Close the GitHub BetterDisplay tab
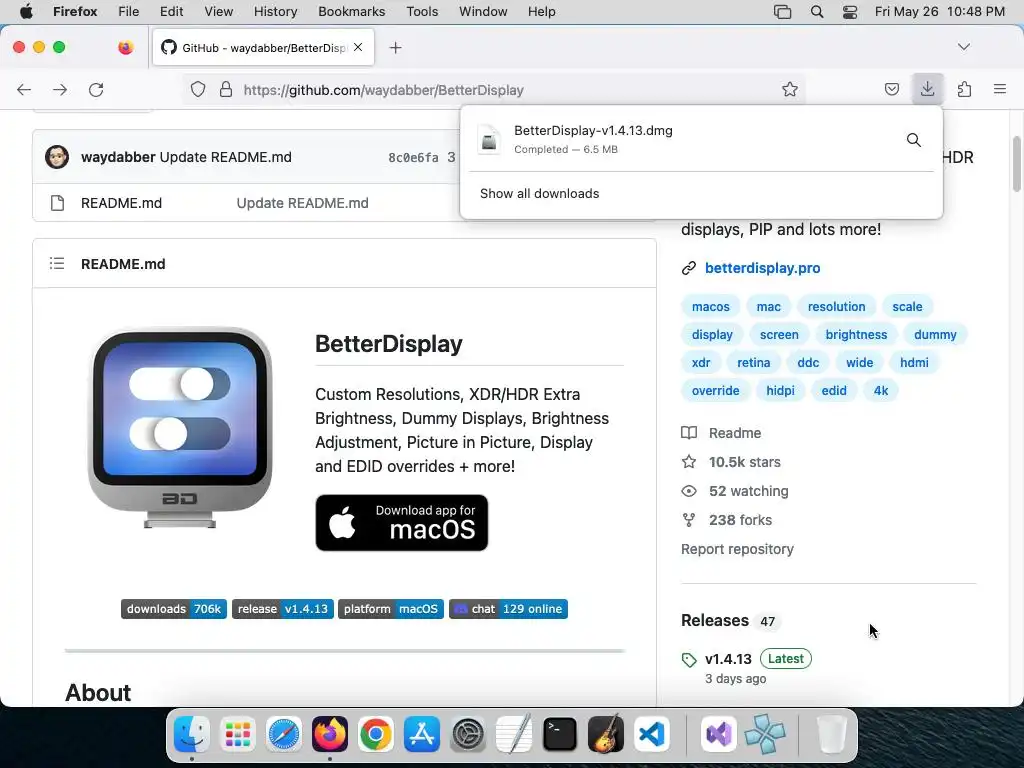 [x=358, y=47]
